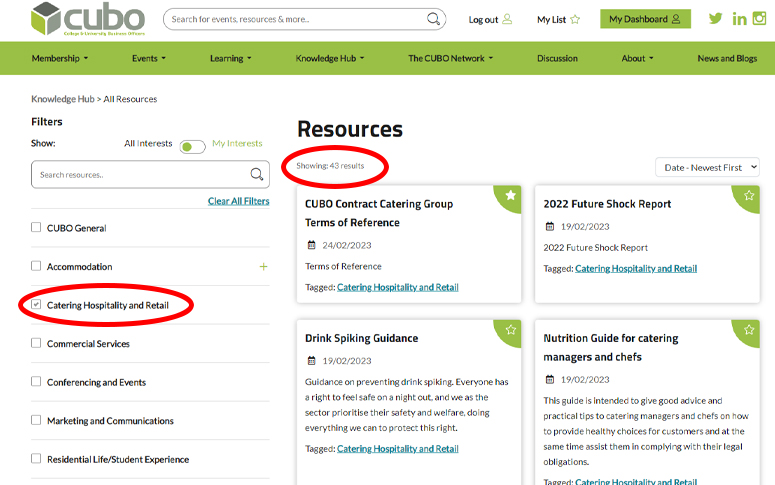
Task: Open the Instagram icon link
Action: [x=759, y=19]
